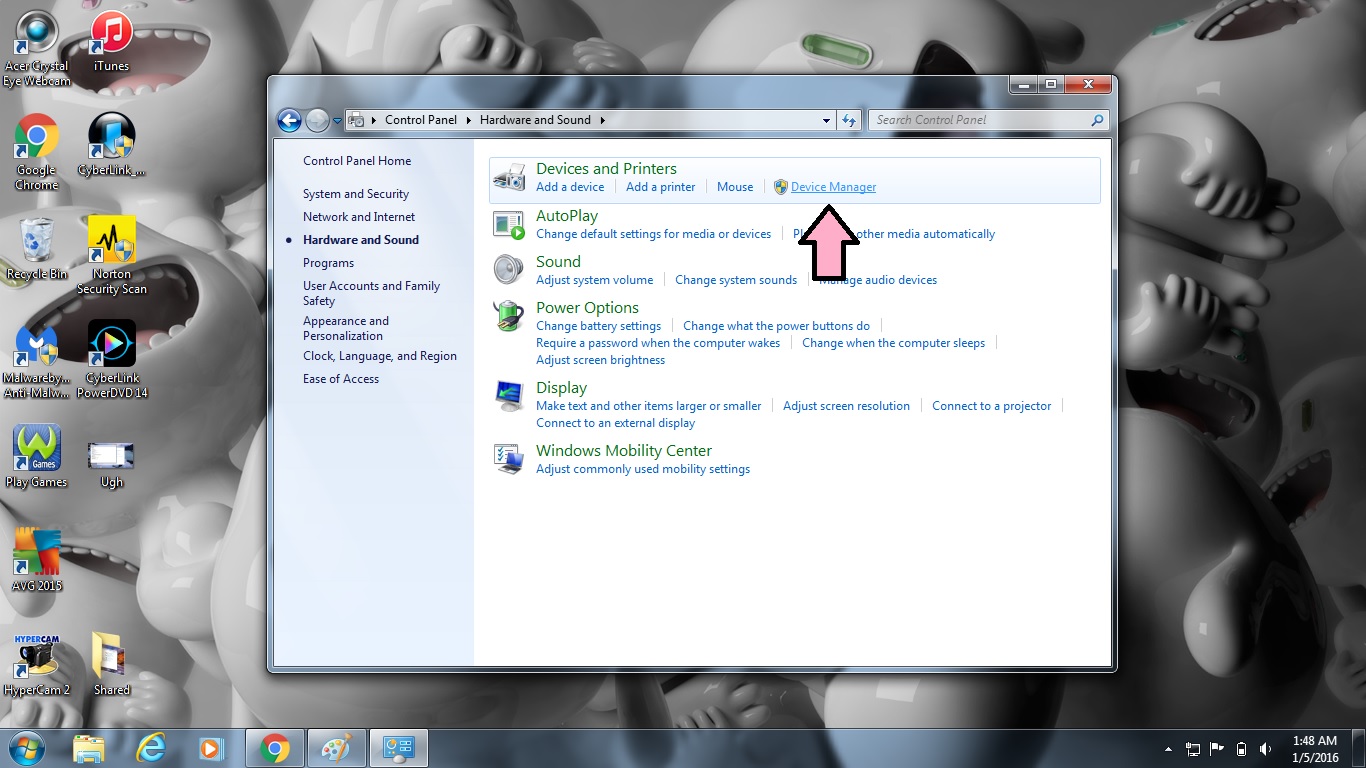1366x768 pixels.
Task: Open Clock, Language, and Region
Action: click(380, 356)
